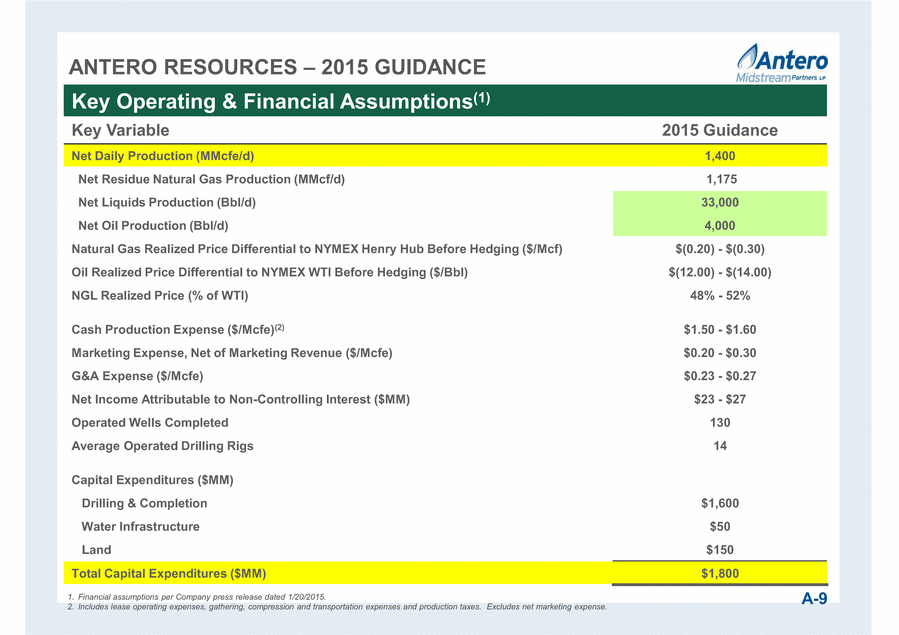Click the 'Key Operating & Financial Assumptions' banner

(x=445, y=101)
